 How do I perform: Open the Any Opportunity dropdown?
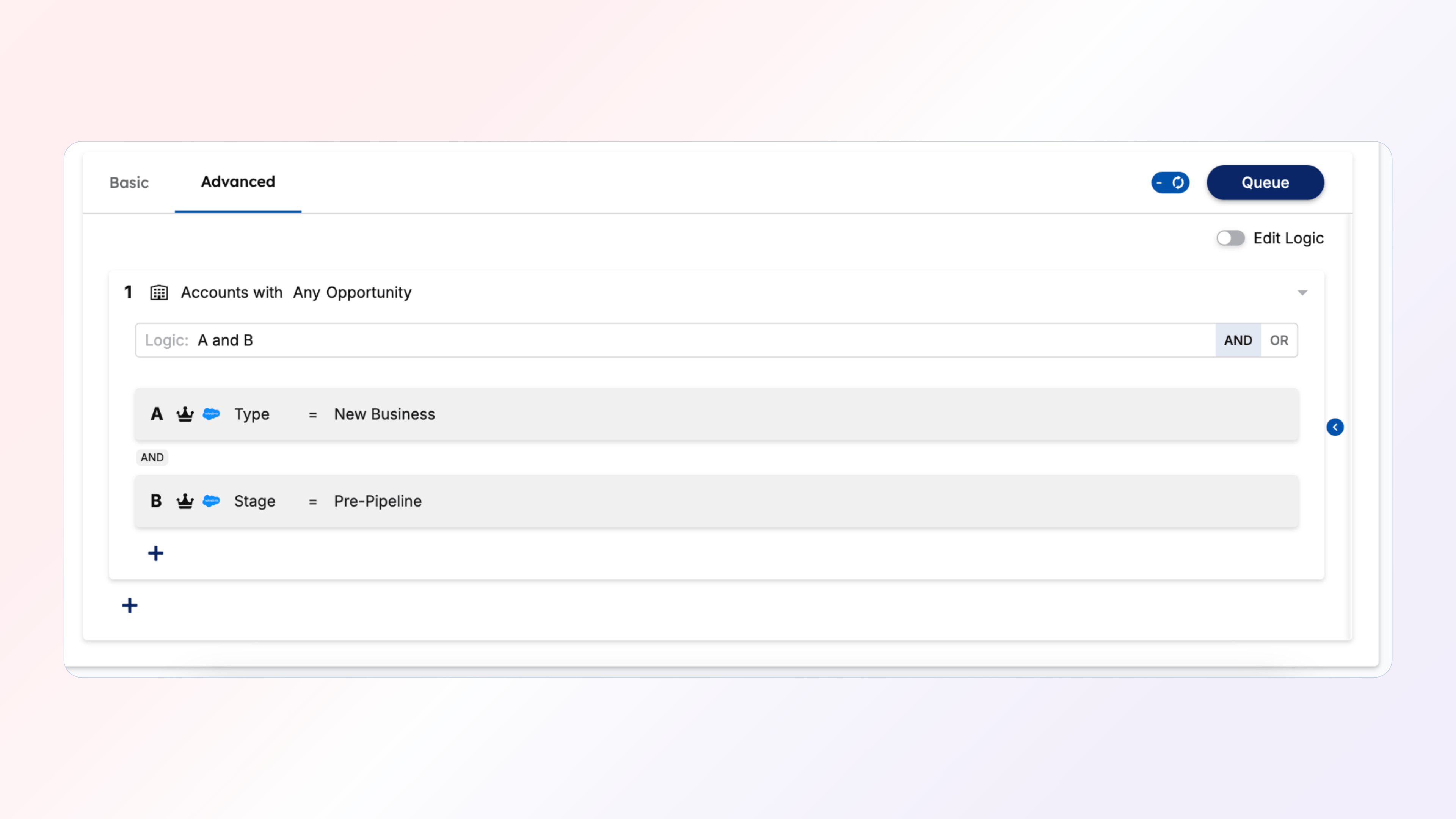point(351,292)
